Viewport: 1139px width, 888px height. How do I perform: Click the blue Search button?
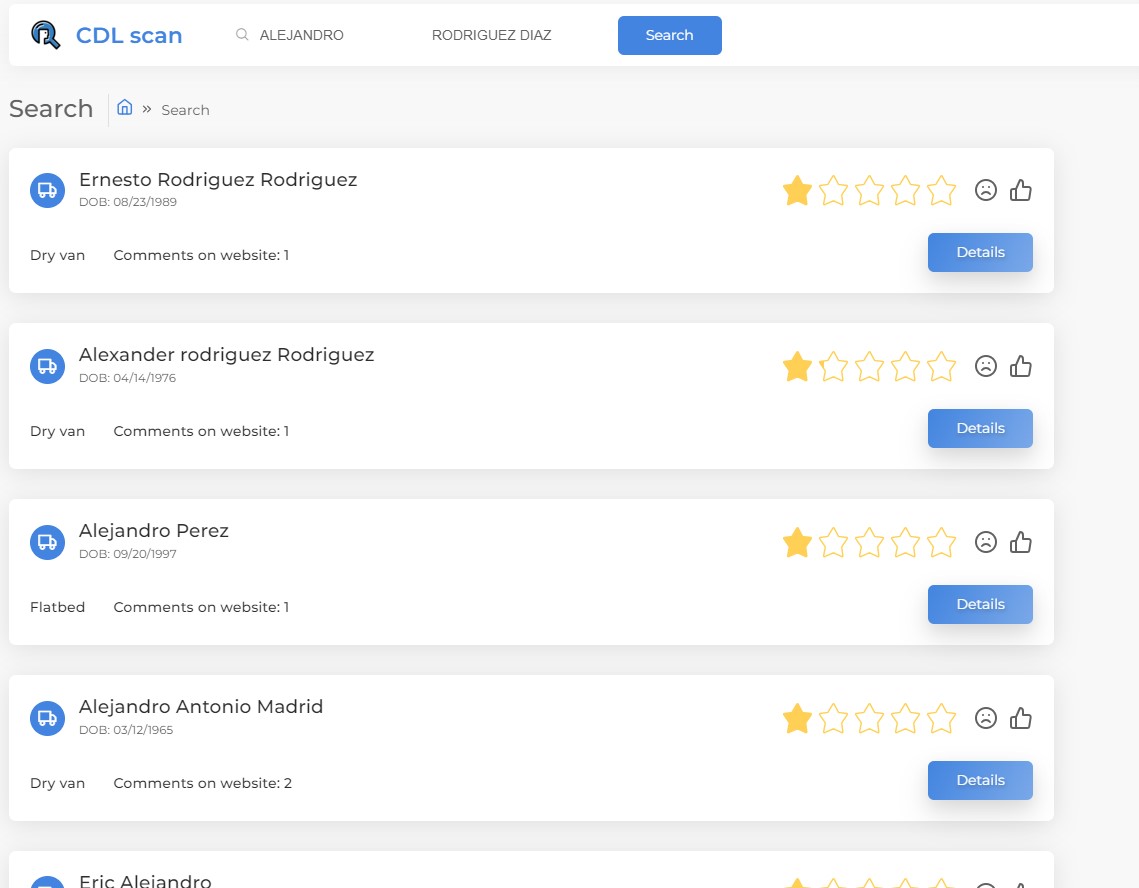coord(670,35)
